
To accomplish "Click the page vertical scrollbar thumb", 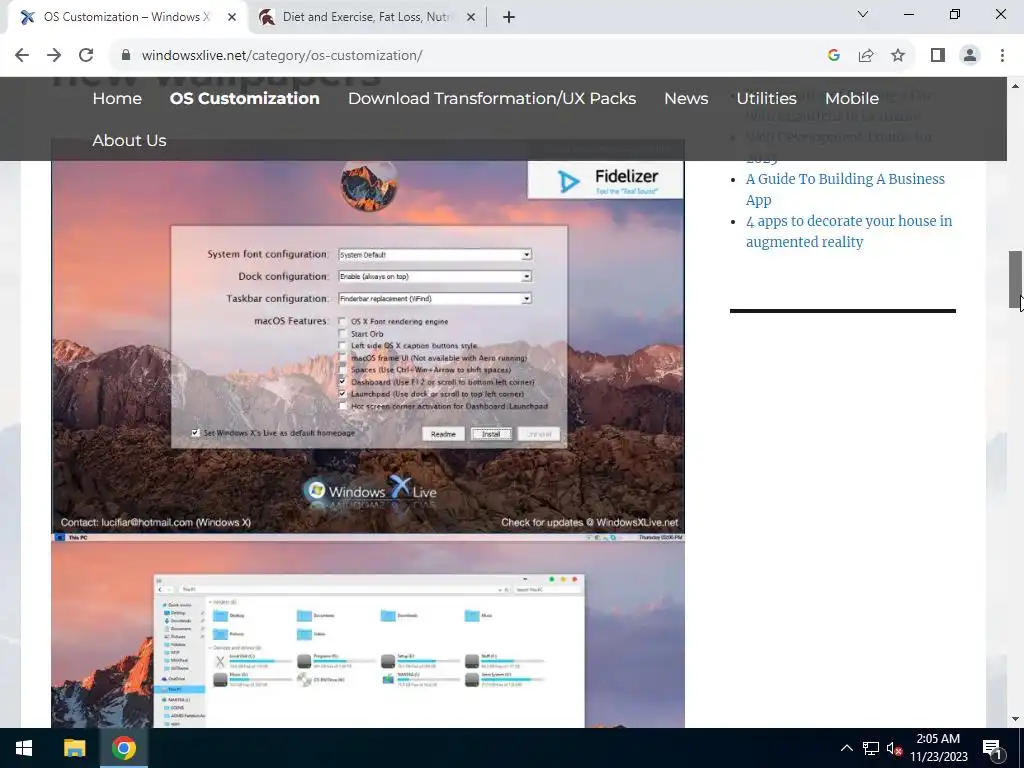I will tap(1016, 280).
